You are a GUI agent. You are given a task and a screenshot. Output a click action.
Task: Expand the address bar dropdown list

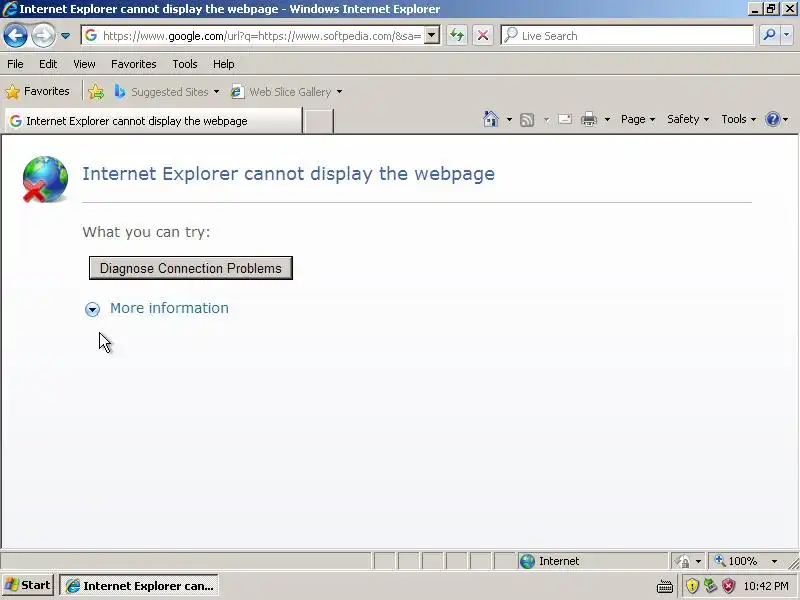(432, 35)
